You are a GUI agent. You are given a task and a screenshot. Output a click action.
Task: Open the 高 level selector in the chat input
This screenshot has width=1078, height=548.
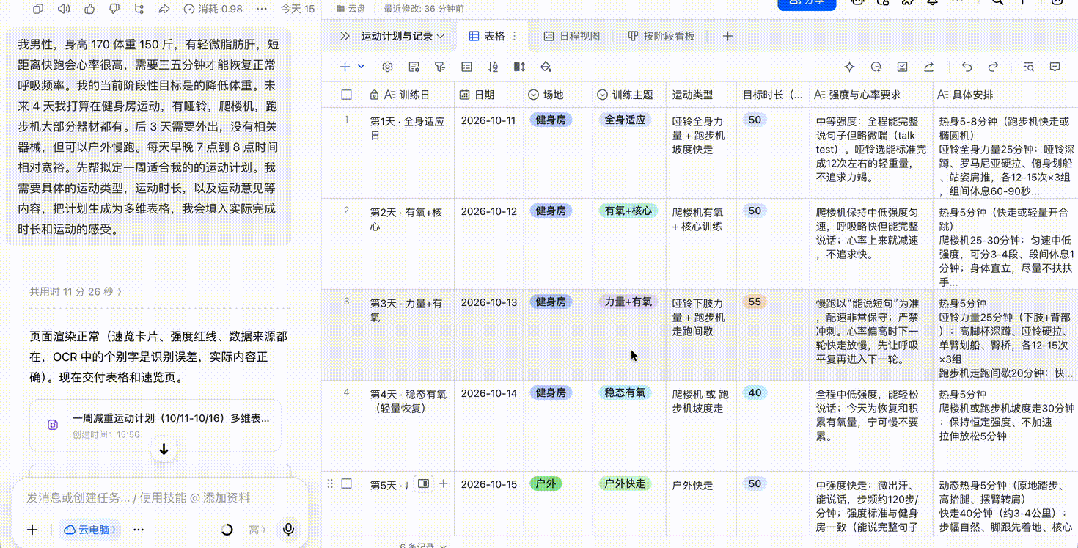click(x=256, y=529)
